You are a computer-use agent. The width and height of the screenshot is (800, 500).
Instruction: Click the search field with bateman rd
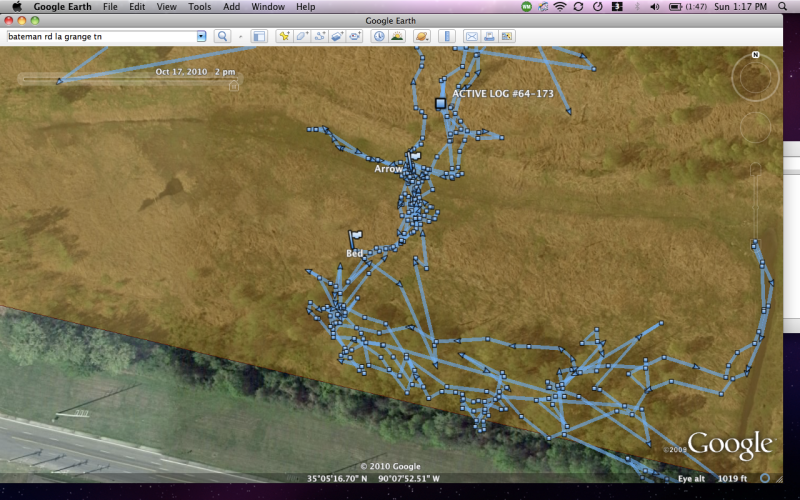102,36
